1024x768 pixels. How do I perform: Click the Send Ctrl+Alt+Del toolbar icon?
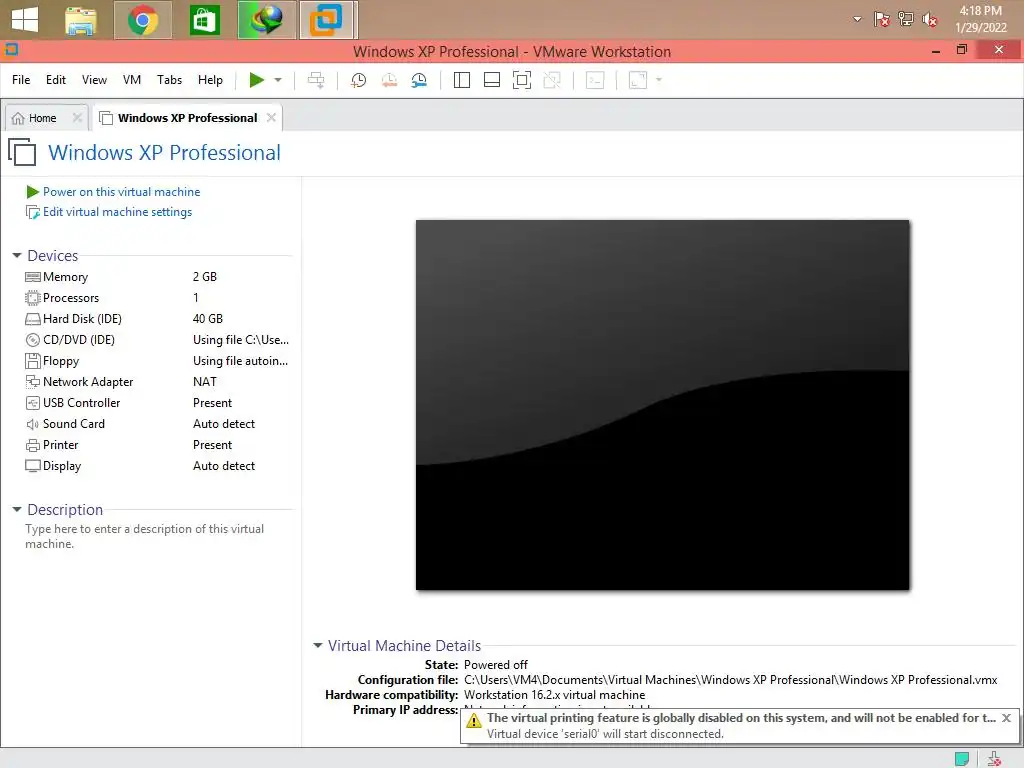(316, 80)
